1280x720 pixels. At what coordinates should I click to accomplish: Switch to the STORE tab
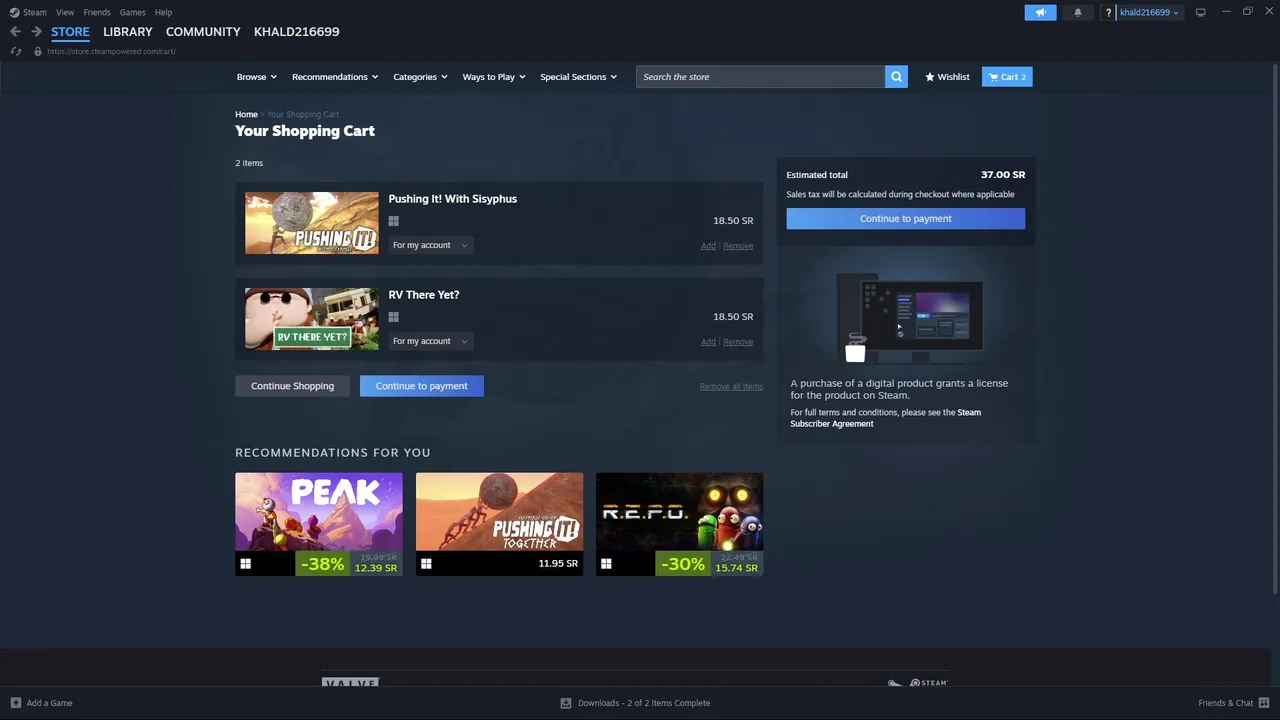[x=70, y=32]
